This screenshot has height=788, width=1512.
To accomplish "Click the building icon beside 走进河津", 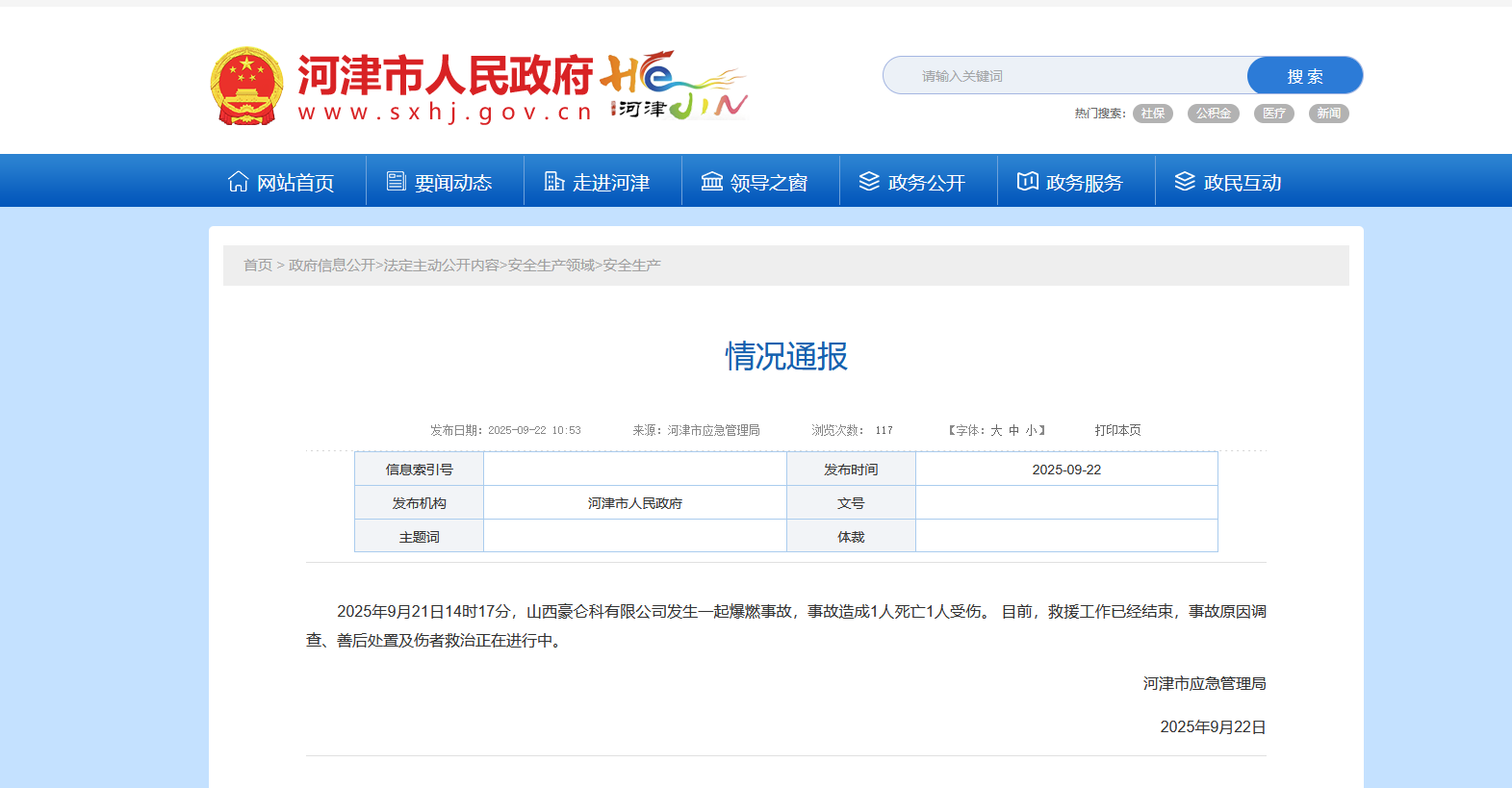I will (553, 182).
